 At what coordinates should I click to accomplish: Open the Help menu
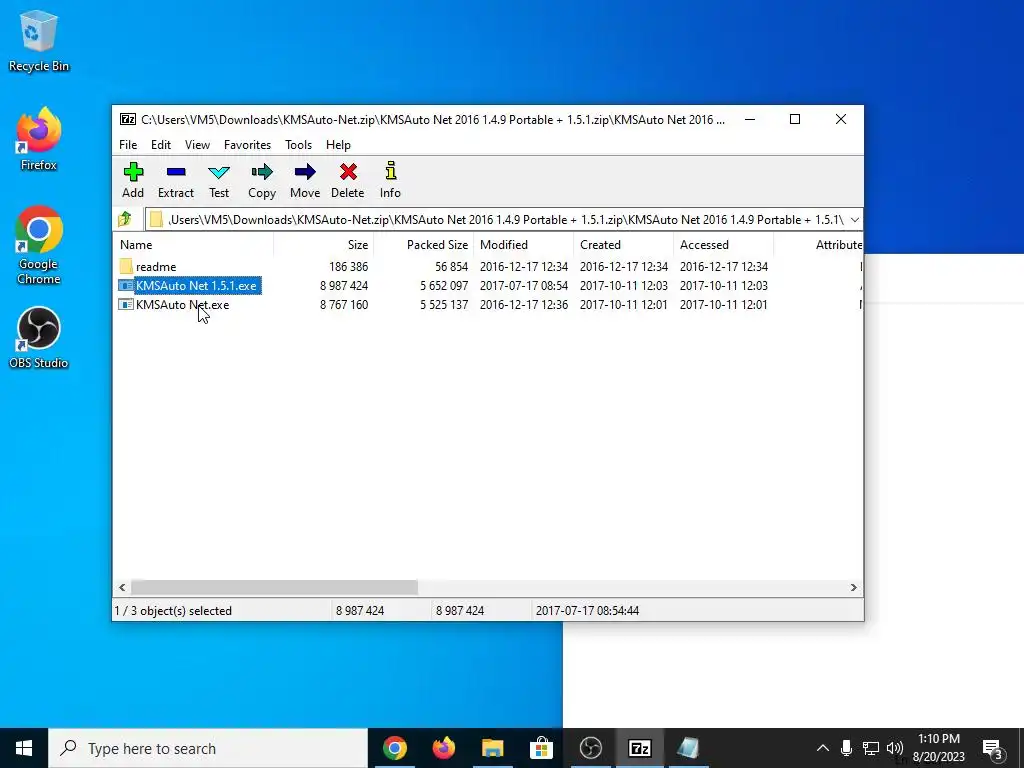click(x=338, y=145)
